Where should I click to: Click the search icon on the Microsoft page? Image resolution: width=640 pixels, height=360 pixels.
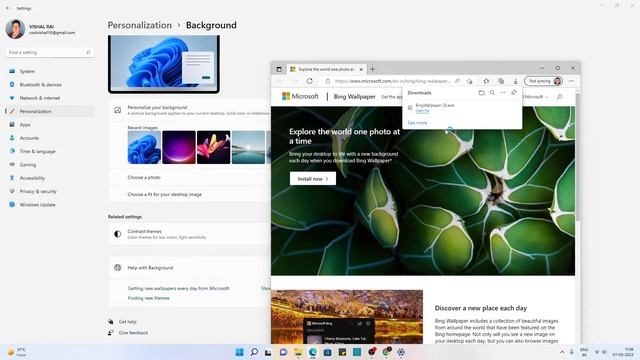click(x=560, y=97)
